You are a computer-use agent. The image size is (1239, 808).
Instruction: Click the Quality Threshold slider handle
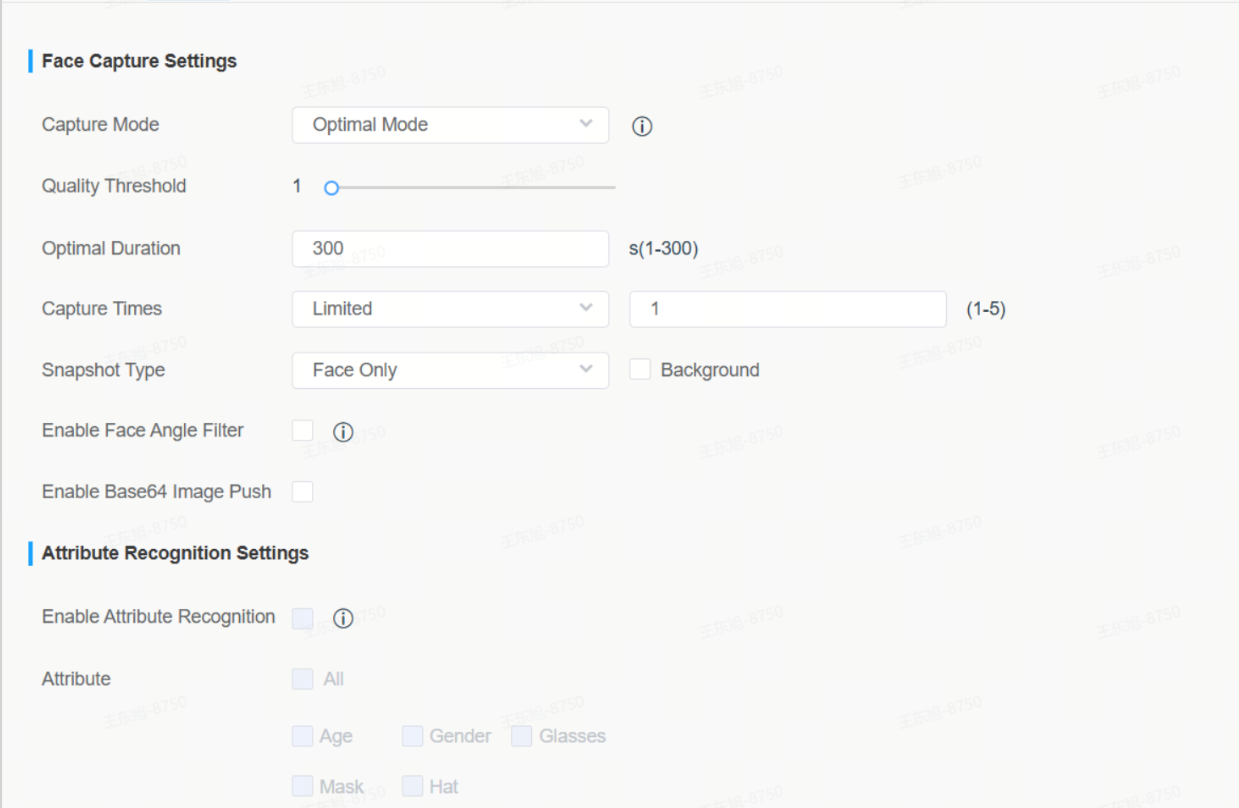332,187
